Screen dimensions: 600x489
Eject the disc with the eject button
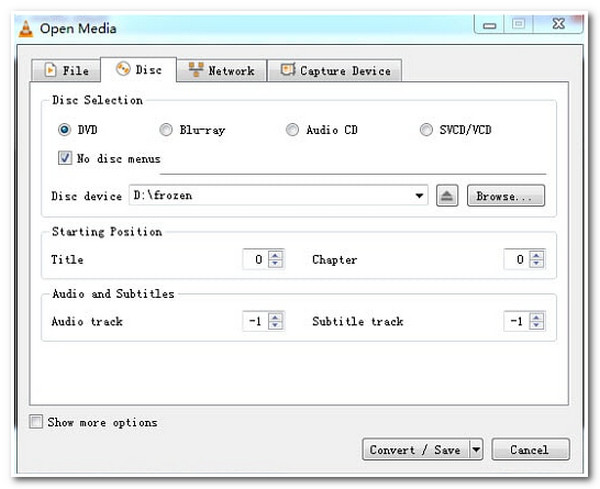447,196
